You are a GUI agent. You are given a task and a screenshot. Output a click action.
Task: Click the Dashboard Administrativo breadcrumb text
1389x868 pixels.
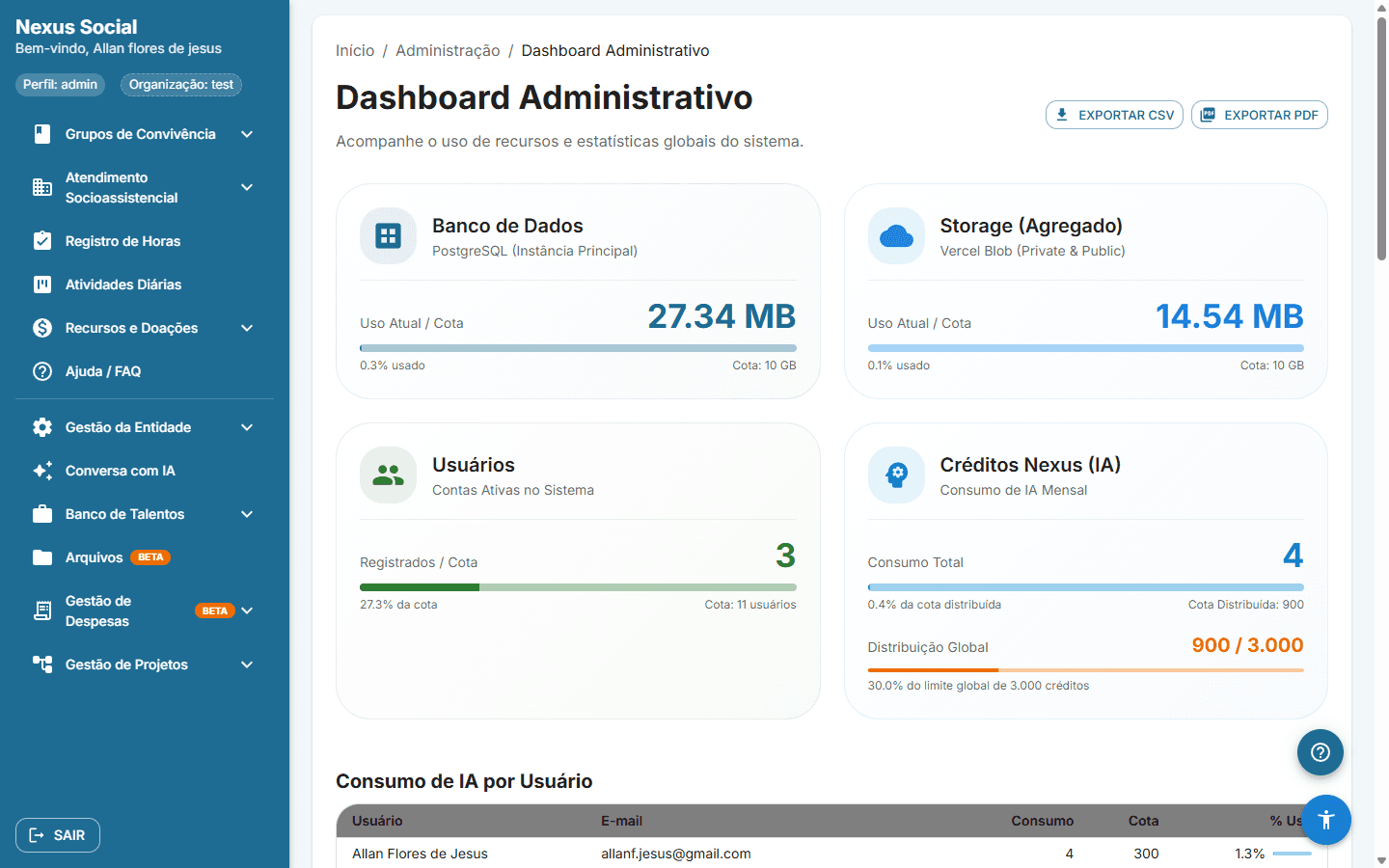click(615, 50)
